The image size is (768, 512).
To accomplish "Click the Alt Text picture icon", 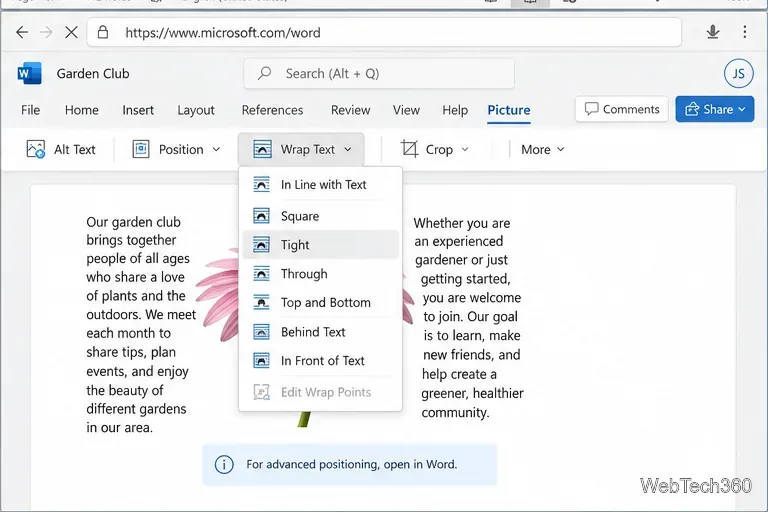I will click(35, 149).
